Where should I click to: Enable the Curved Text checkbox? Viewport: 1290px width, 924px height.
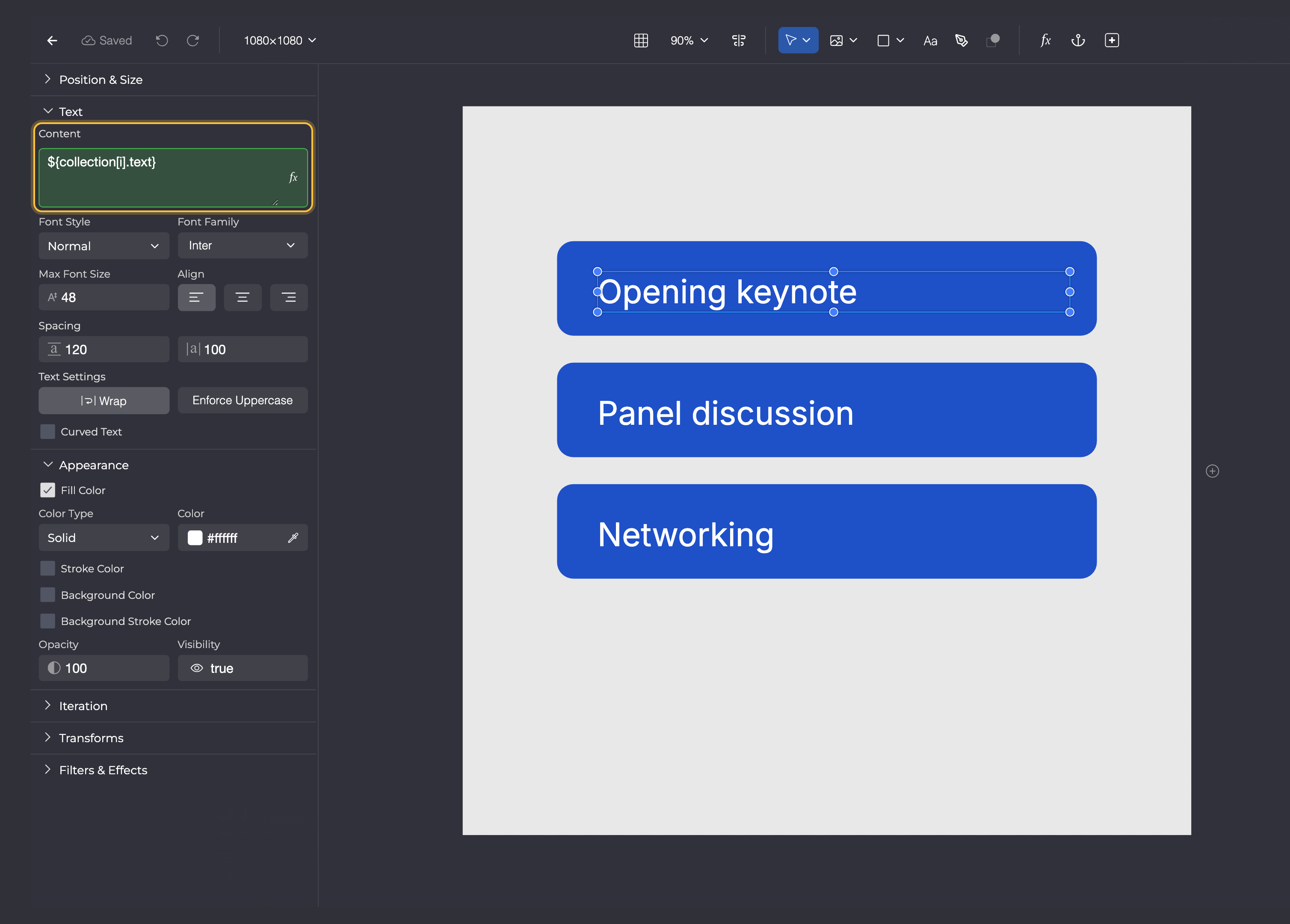(x=48, y=432)
